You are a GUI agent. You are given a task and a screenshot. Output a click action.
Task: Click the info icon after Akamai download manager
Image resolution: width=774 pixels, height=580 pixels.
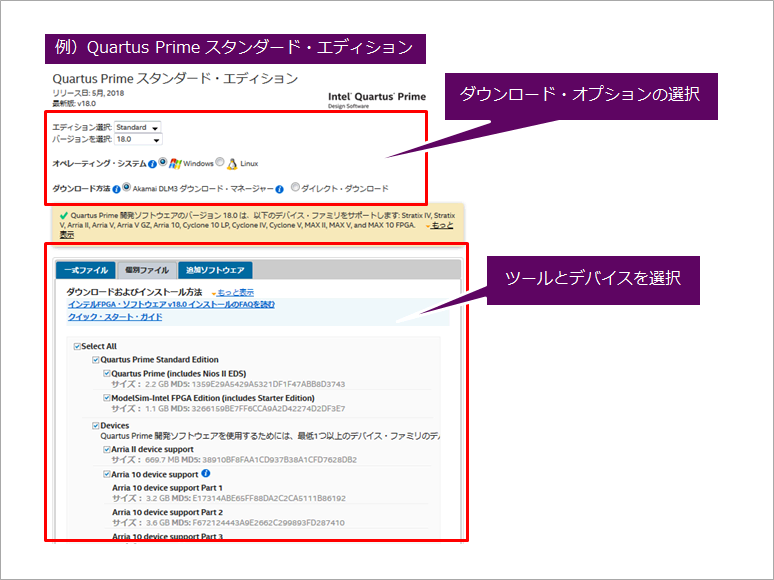(x=279, y=189)
